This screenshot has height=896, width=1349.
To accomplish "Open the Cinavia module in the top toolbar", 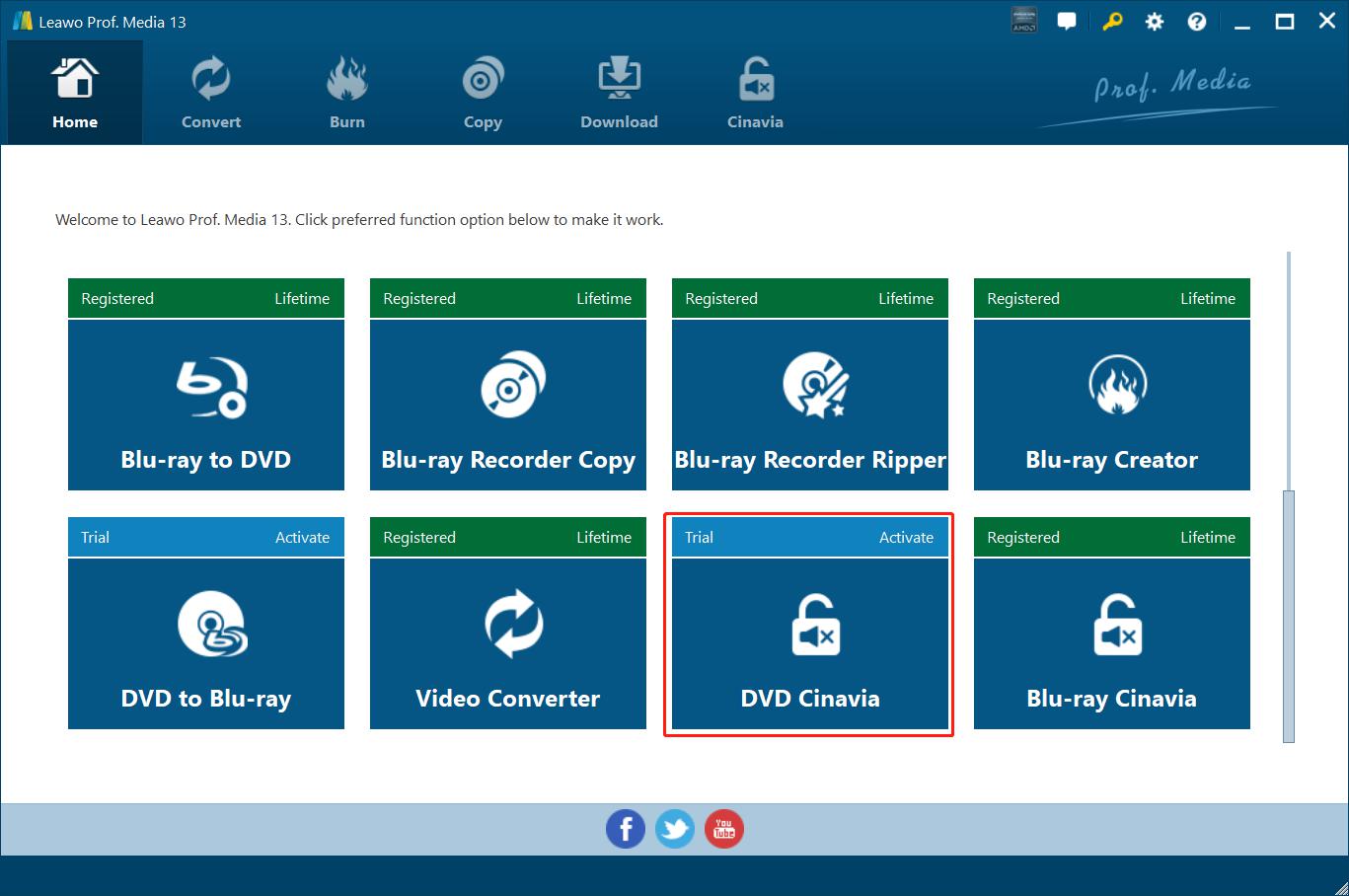I will [x=755, y=95].
